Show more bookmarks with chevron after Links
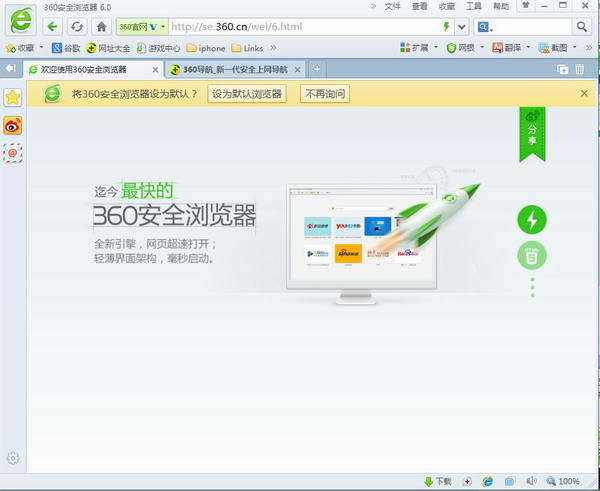 point(273,48)
